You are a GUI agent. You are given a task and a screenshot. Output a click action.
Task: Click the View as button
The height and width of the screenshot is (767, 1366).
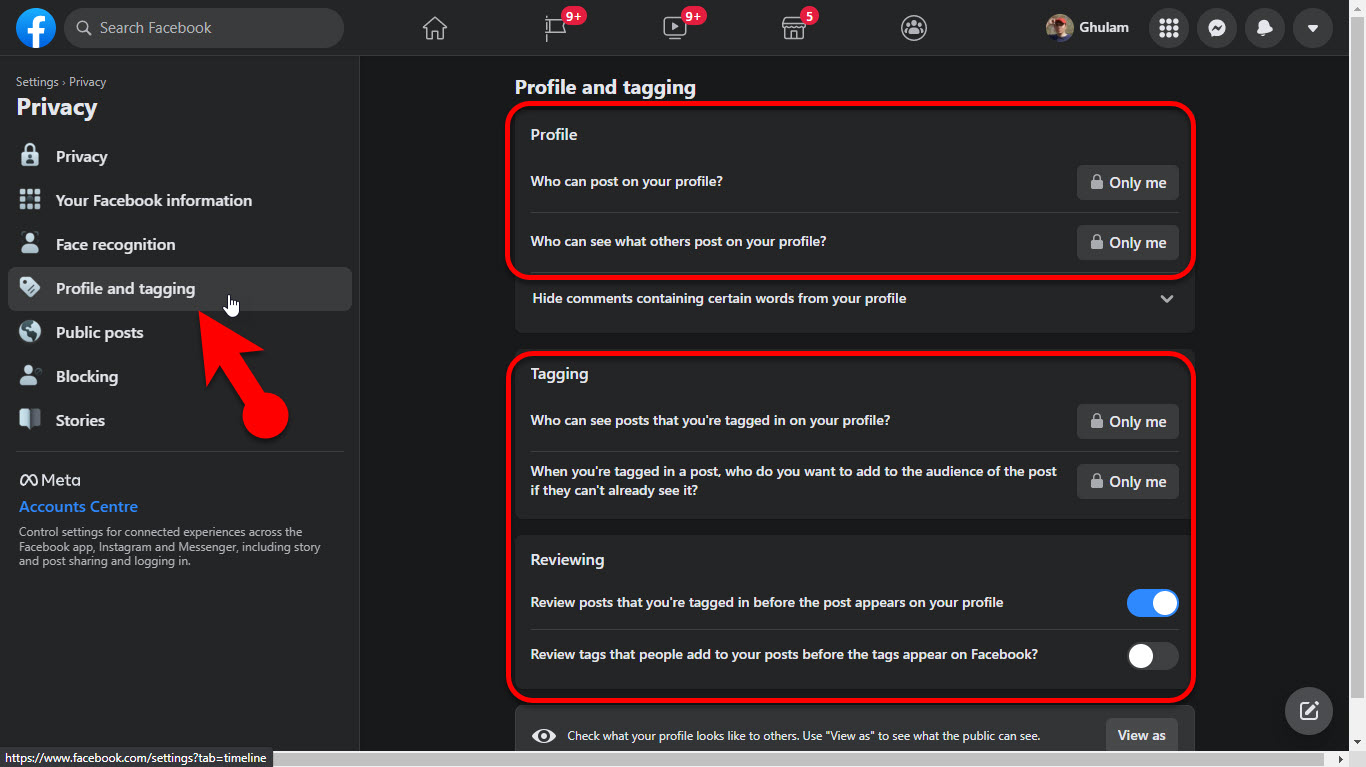coord(1141,735)
